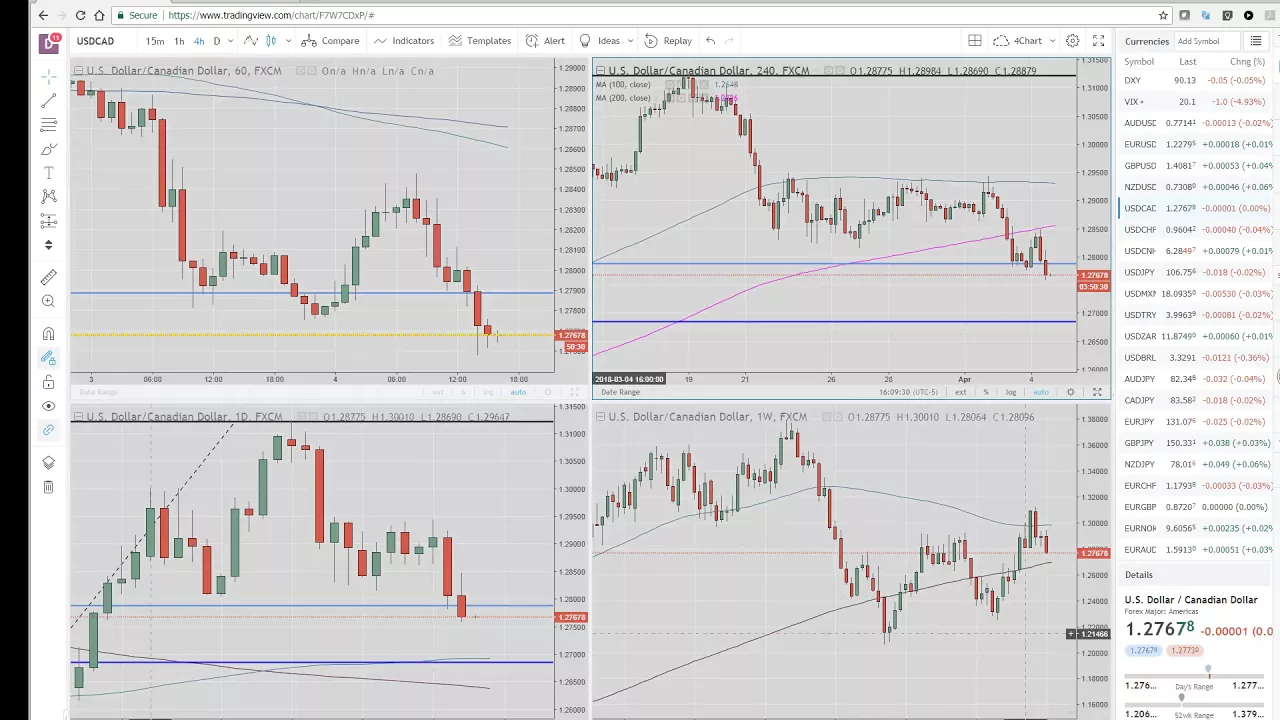Toggle percent scale on 240 chart
This screenshot has height=720, width=1280.
[986, 392]
